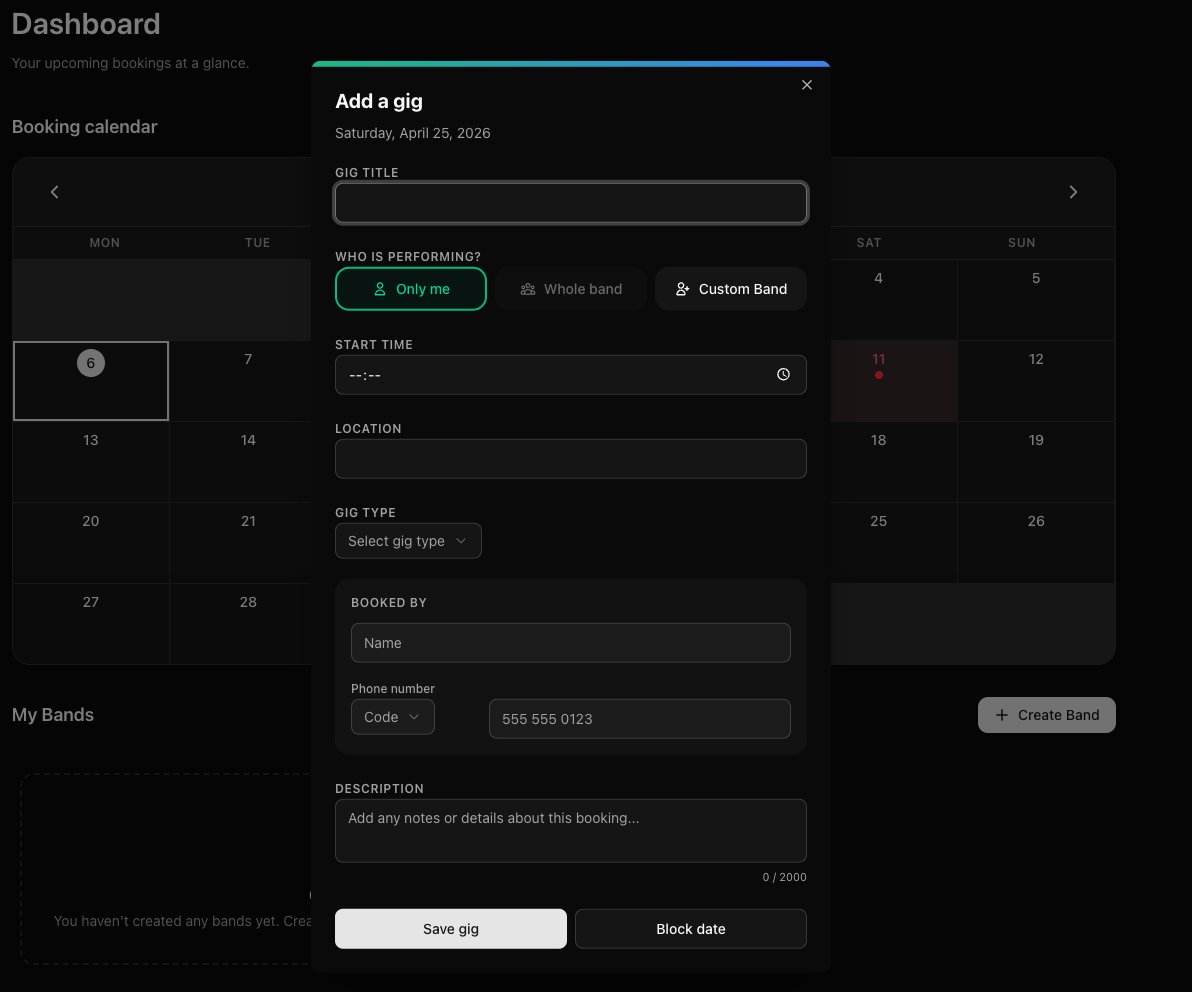Select calendar day 5
Viewport: 1192px width, 992px height.
coord(1036,300)
